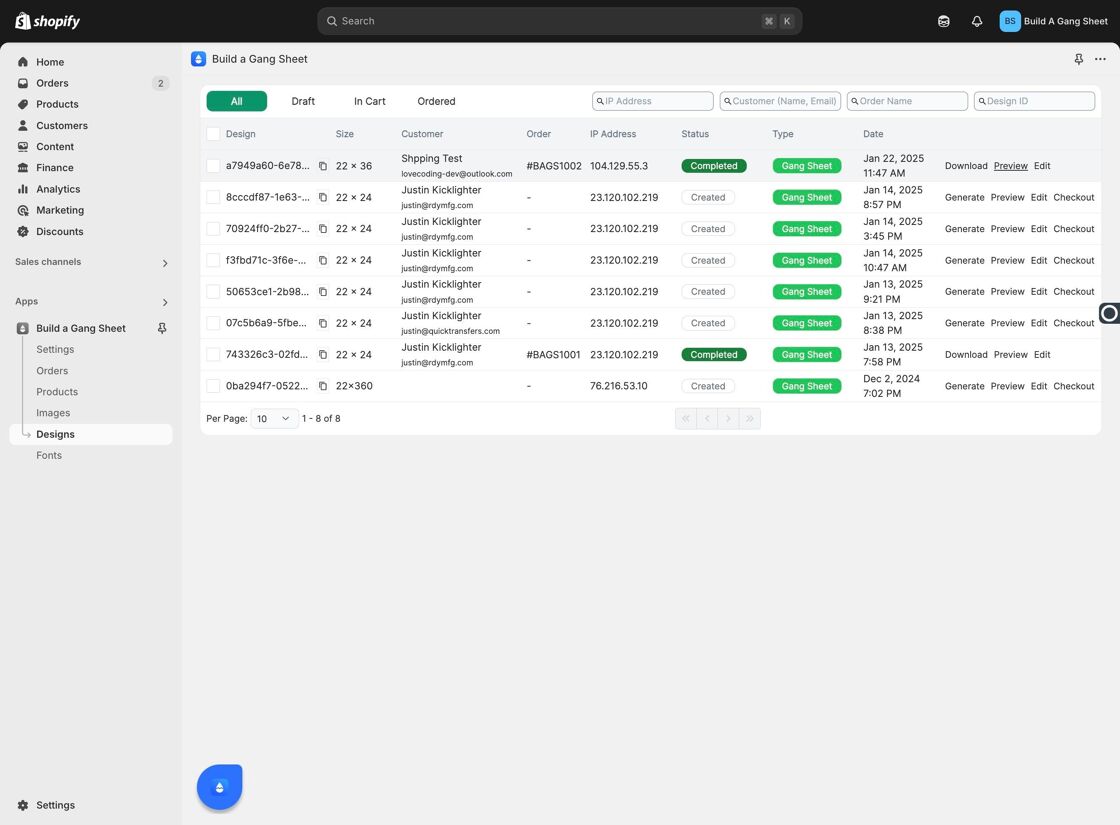Click the Analytics bar chart icon

(23, 189)
